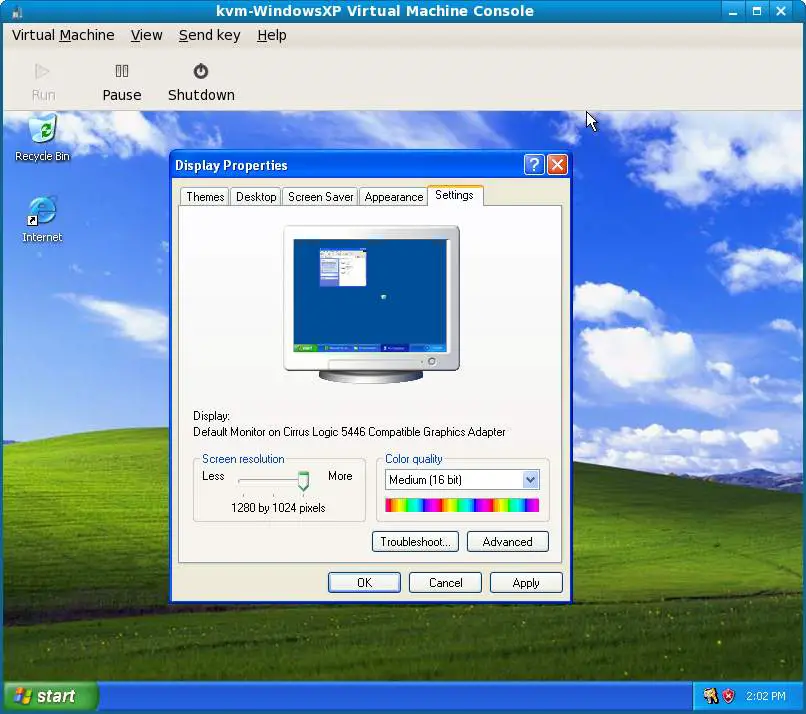Click the Windows messenger tray icon
Viewport: 806px width, 714px height.
pos(710,696)
